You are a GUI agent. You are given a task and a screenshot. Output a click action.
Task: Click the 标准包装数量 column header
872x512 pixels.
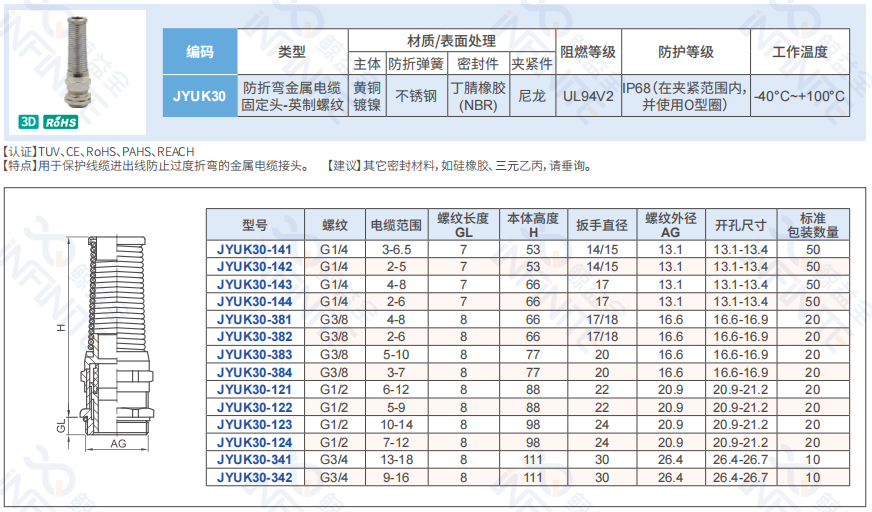(813, 225)
